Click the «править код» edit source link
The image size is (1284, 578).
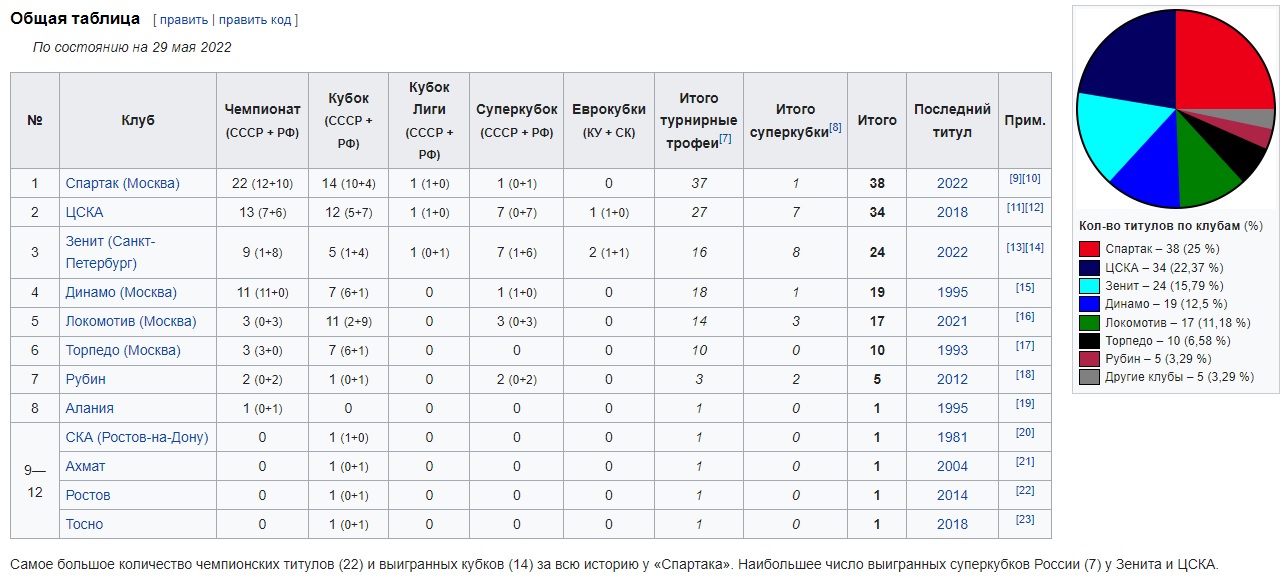[256, 20]
